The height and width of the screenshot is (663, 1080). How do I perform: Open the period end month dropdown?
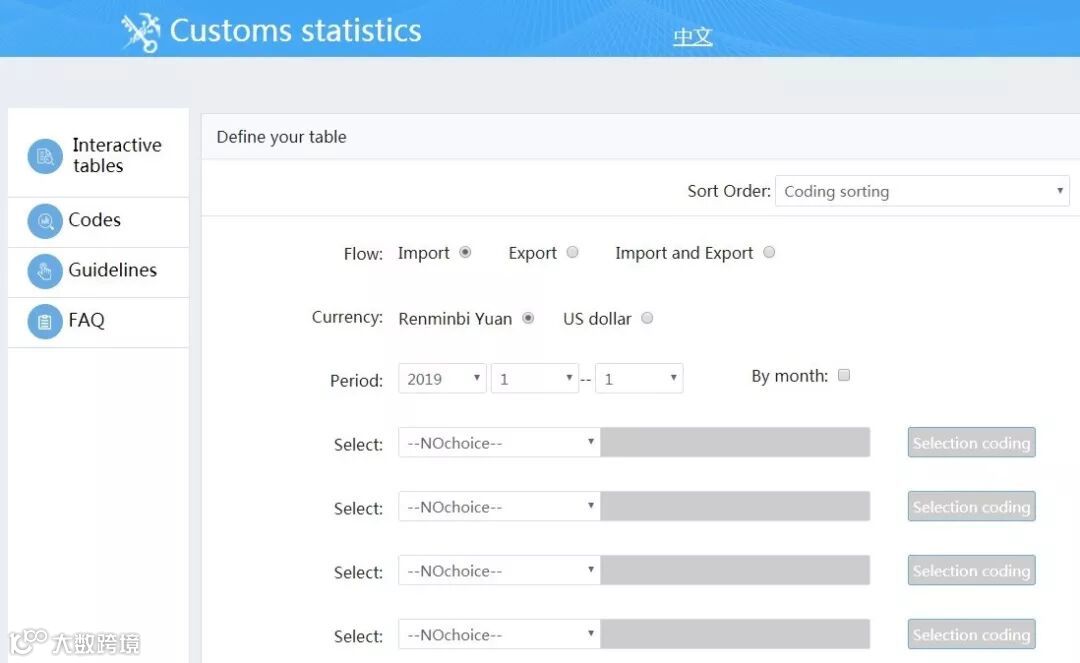(638, 379)
